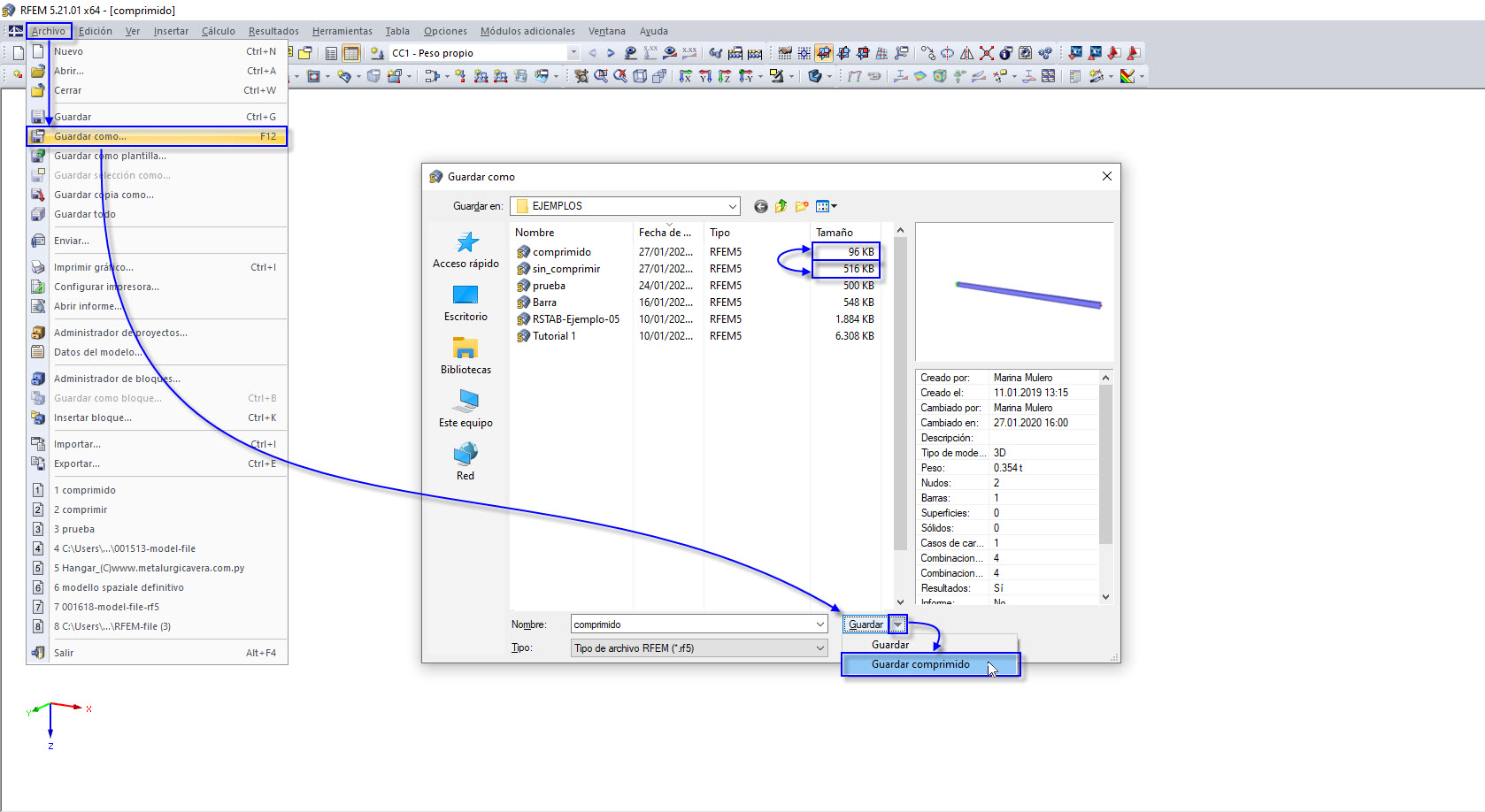This screenshot has height=812, width=1485.
Task: Click the go-back arrow icon in Guardar como dialog
Action: coord(760,206)
